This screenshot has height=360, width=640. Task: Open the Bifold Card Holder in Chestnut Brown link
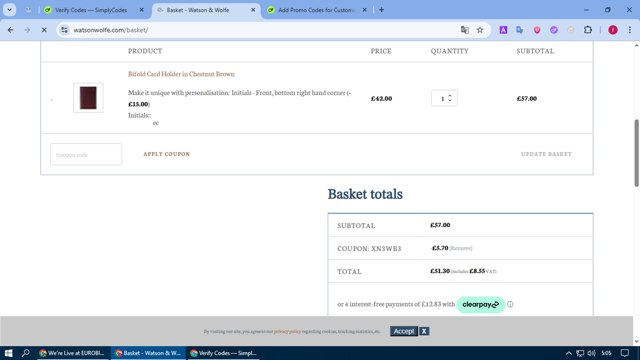(x=181, y=74)
